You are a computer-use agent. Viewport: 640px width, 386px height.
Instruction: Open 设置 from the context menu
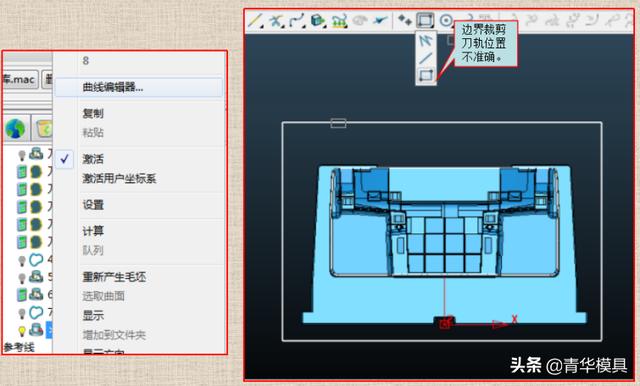coord(93,204)
